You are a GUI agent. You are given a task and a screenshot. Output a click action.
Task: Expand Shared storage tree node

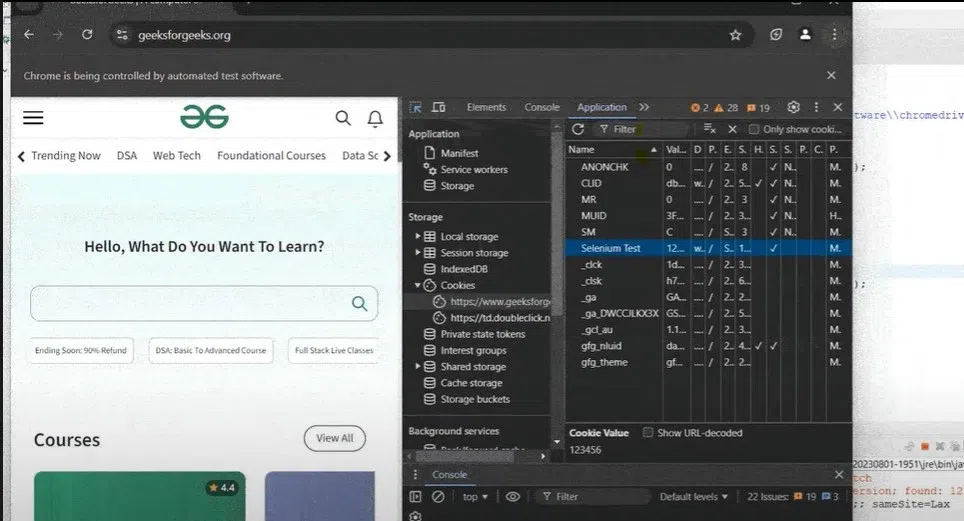click(x=417, y=366)
